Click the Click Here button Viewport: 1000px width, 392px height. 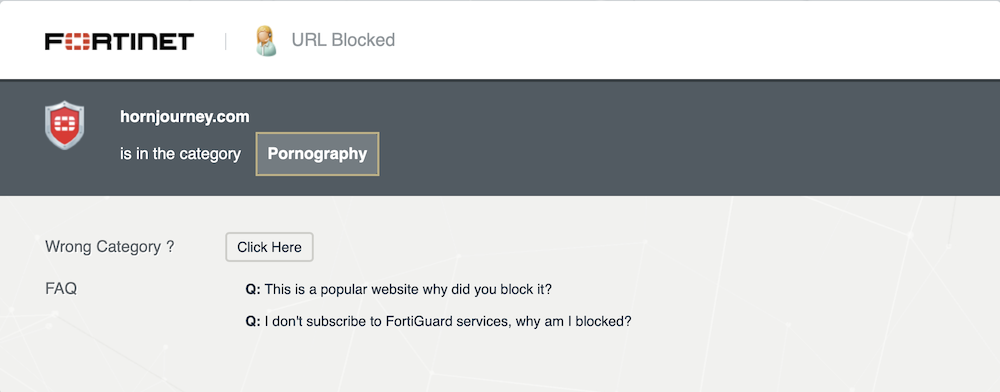(269, 247)
